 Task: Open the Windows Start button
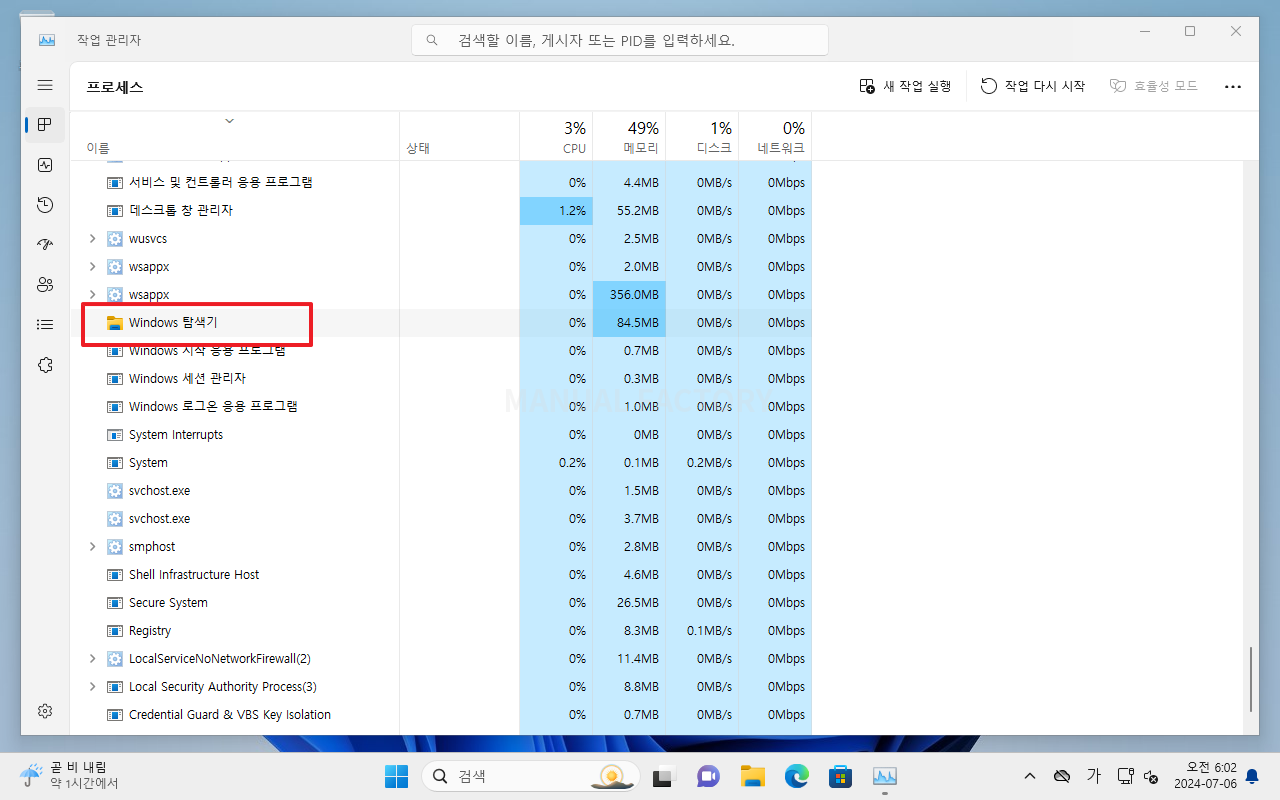click(397, 776)
